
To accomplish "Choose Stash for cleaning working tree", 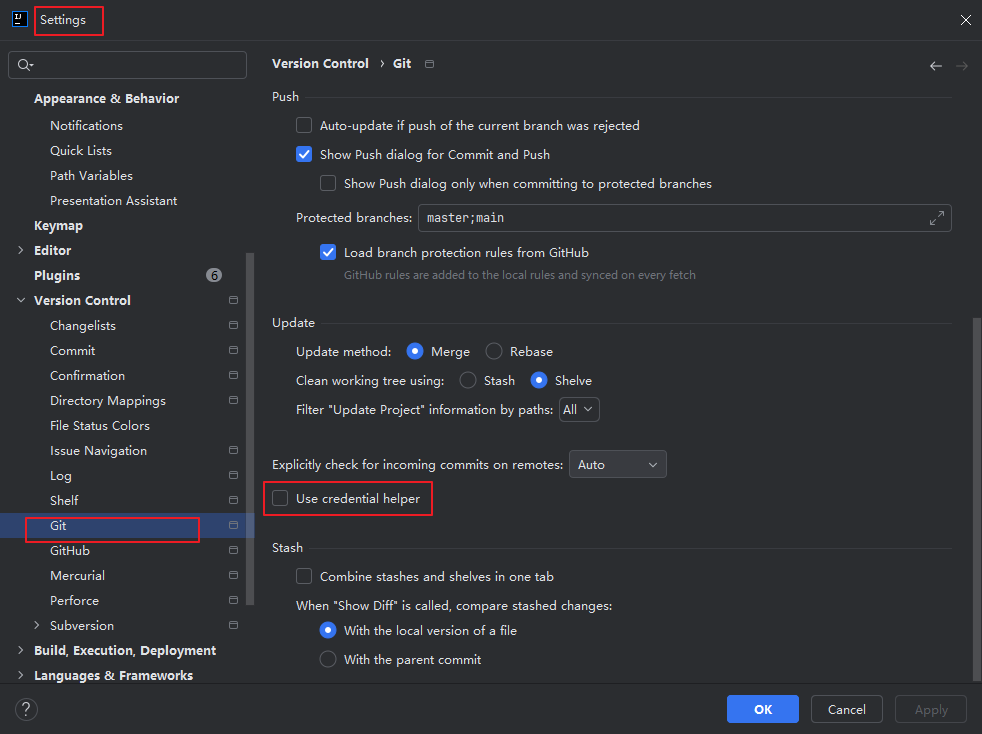I will [x=468, y=380].
